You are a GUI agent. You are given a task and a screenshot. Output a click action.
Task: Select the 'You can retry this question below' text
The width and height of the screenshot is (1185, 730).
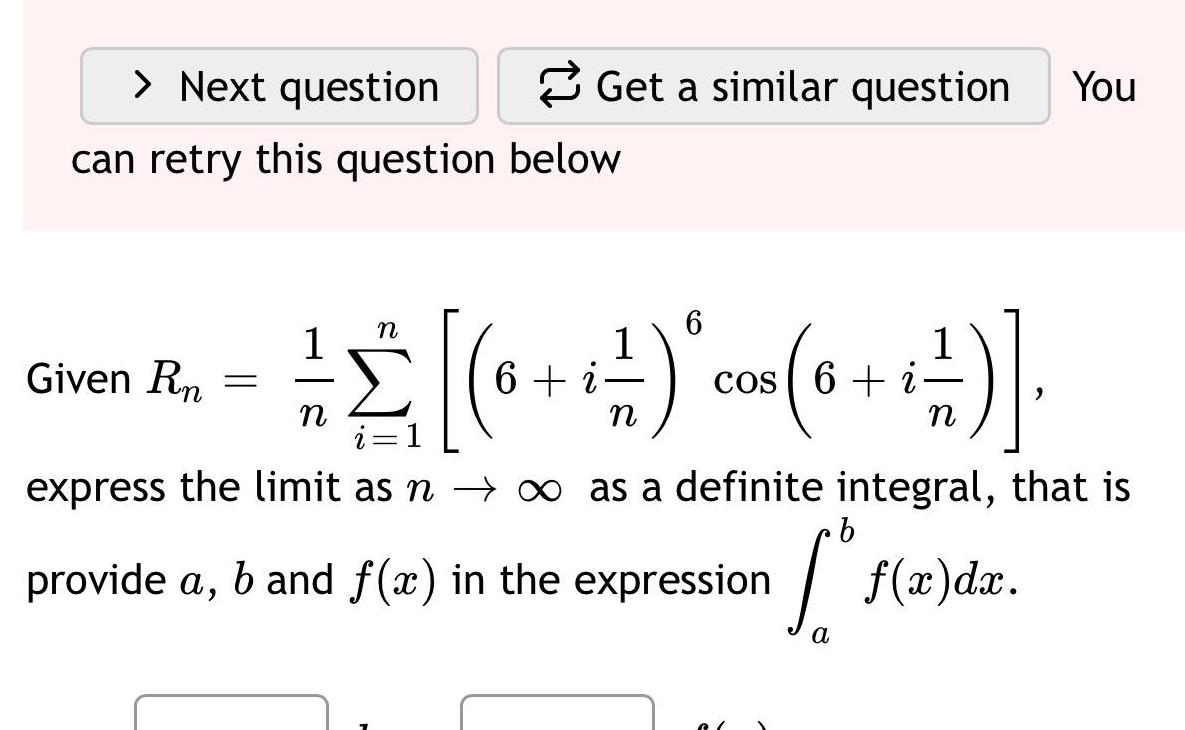click(348, 157)
